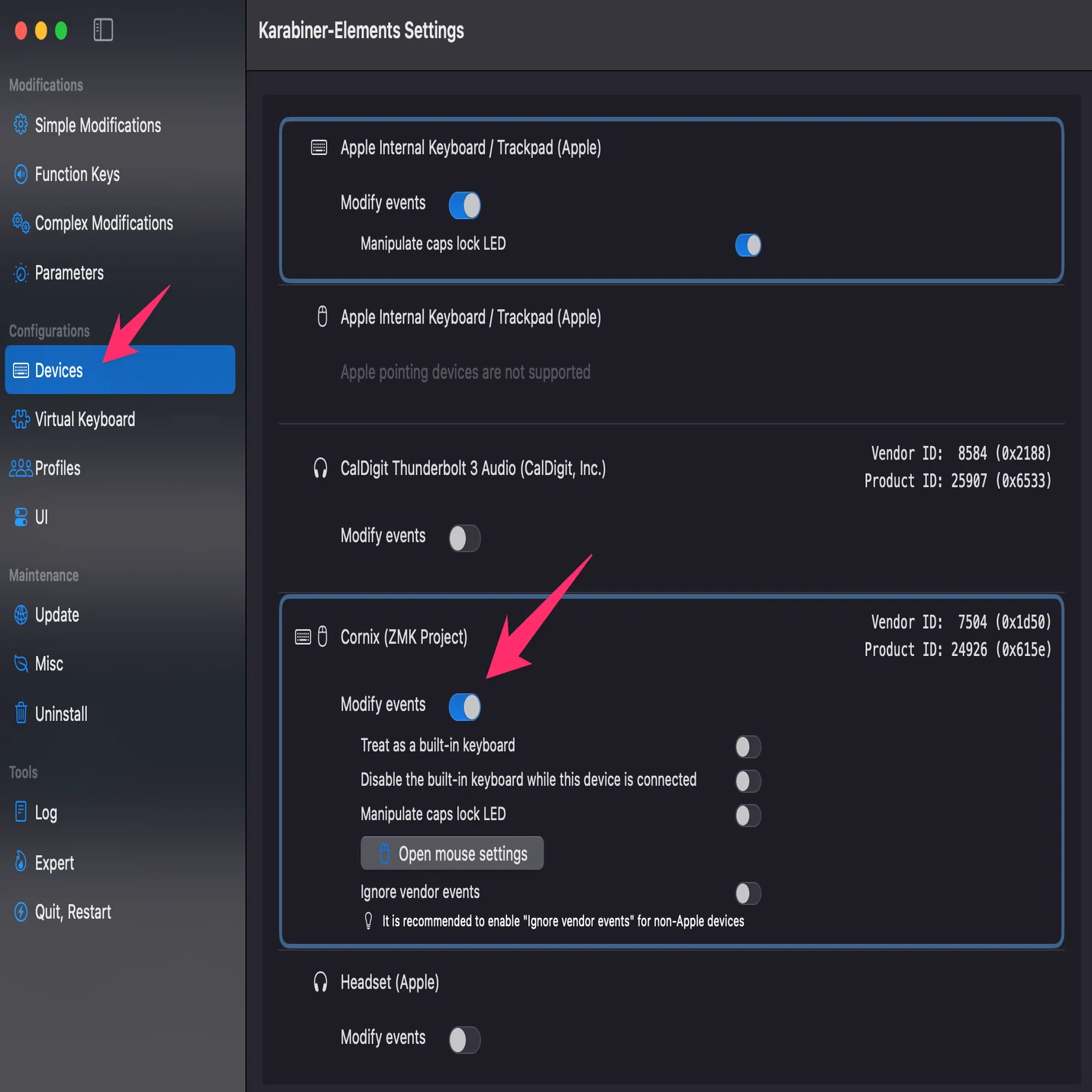Click the 'It is recommended to enable' hint text
This screenshot has width=1092, height=1092.
pyautogui.click(x=564, y=921)
